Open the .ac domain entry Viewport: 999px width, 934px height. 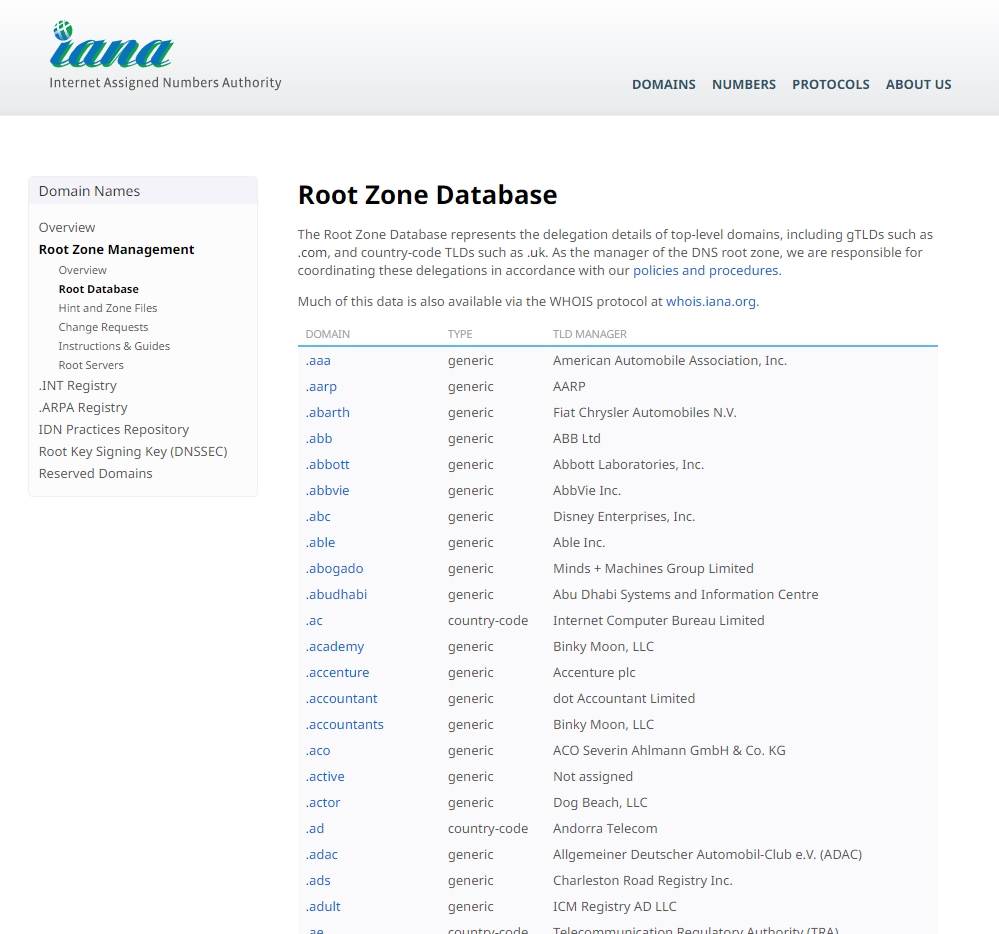tap(314, 621)
